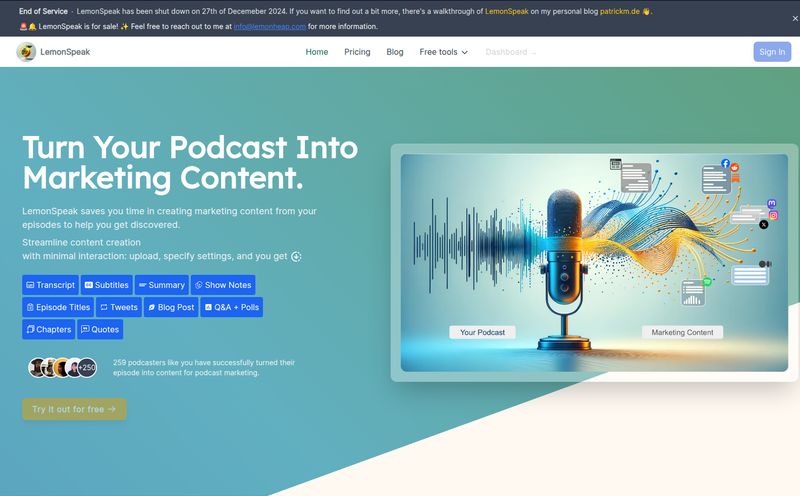This screenshot has height=496, width=800.
Task: Click the Sign In button
Action: coord(772,52)
